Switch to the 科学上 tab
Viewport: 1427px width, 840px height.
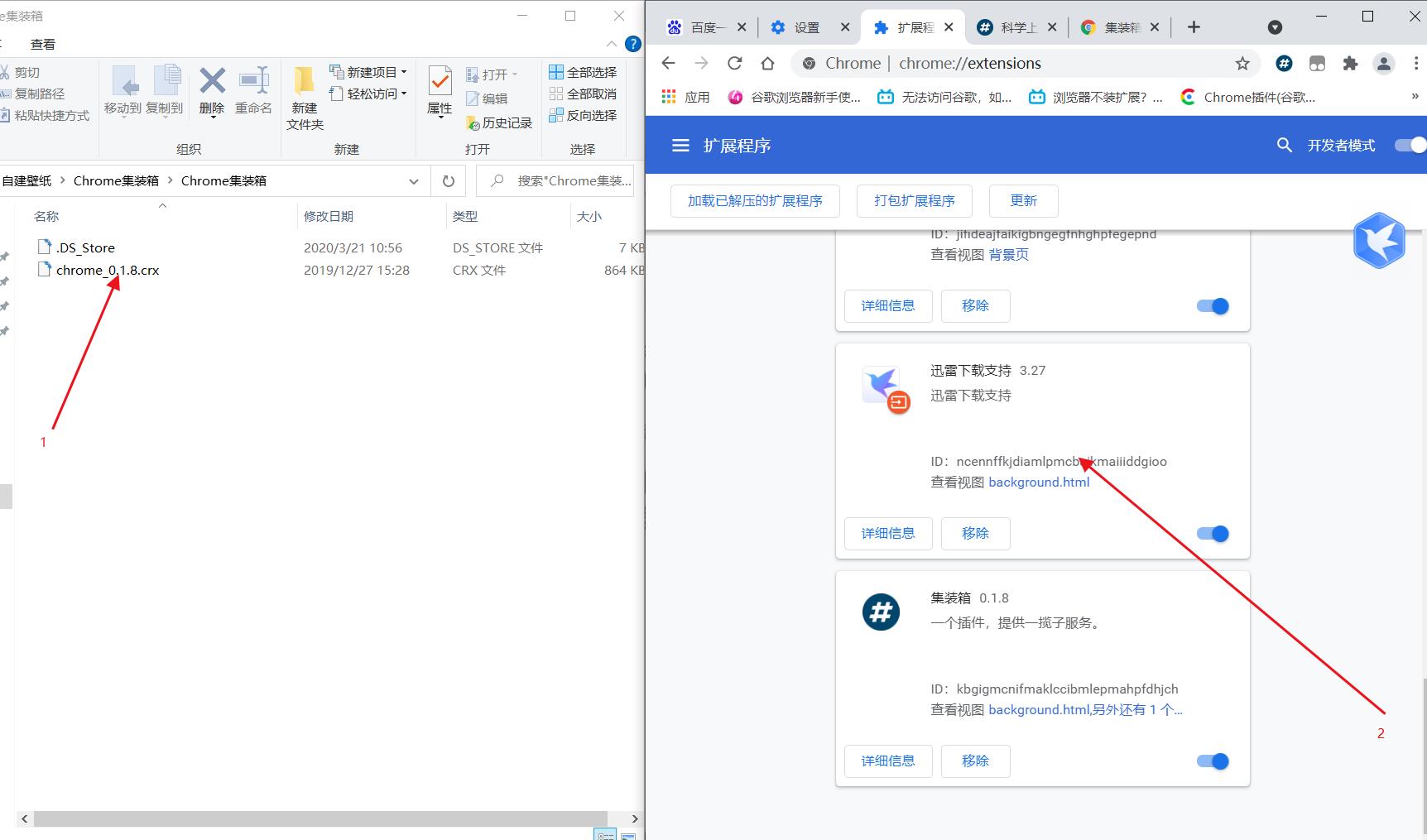coord(1018,27)
